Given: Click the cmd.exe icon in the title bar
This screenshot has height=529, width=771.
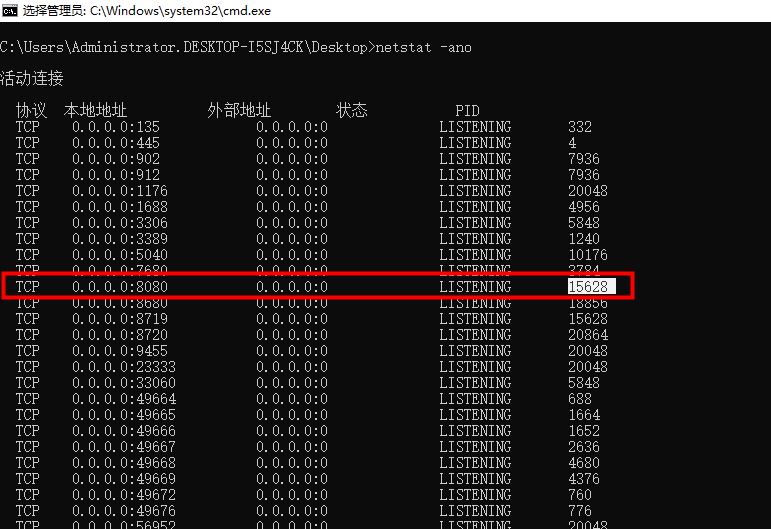Looking at the screenshot, I should pyautogui.click(x=9, y=10).
